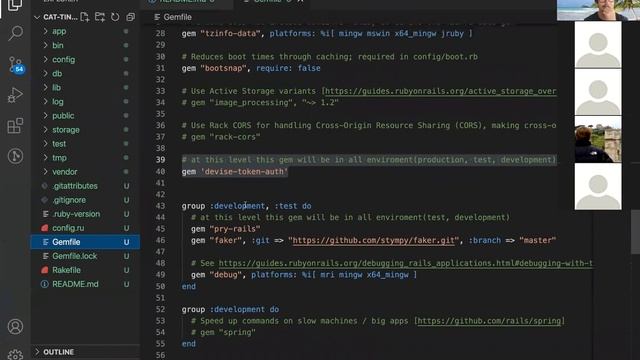Click line number 43 in the gutter
640x360 pixels.
coord(160,206)
